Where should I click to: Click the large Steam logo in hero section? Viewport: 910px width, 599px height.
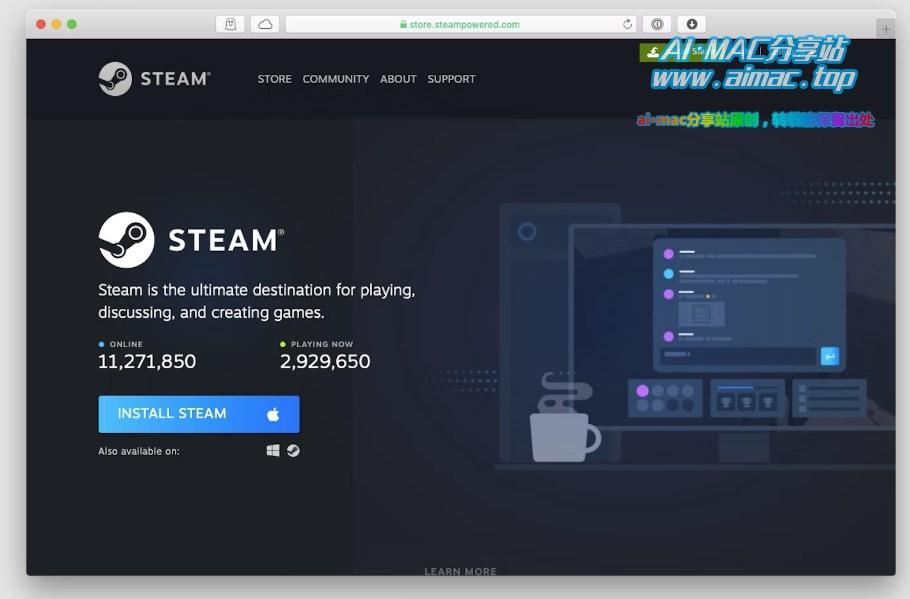coord(191,240)
